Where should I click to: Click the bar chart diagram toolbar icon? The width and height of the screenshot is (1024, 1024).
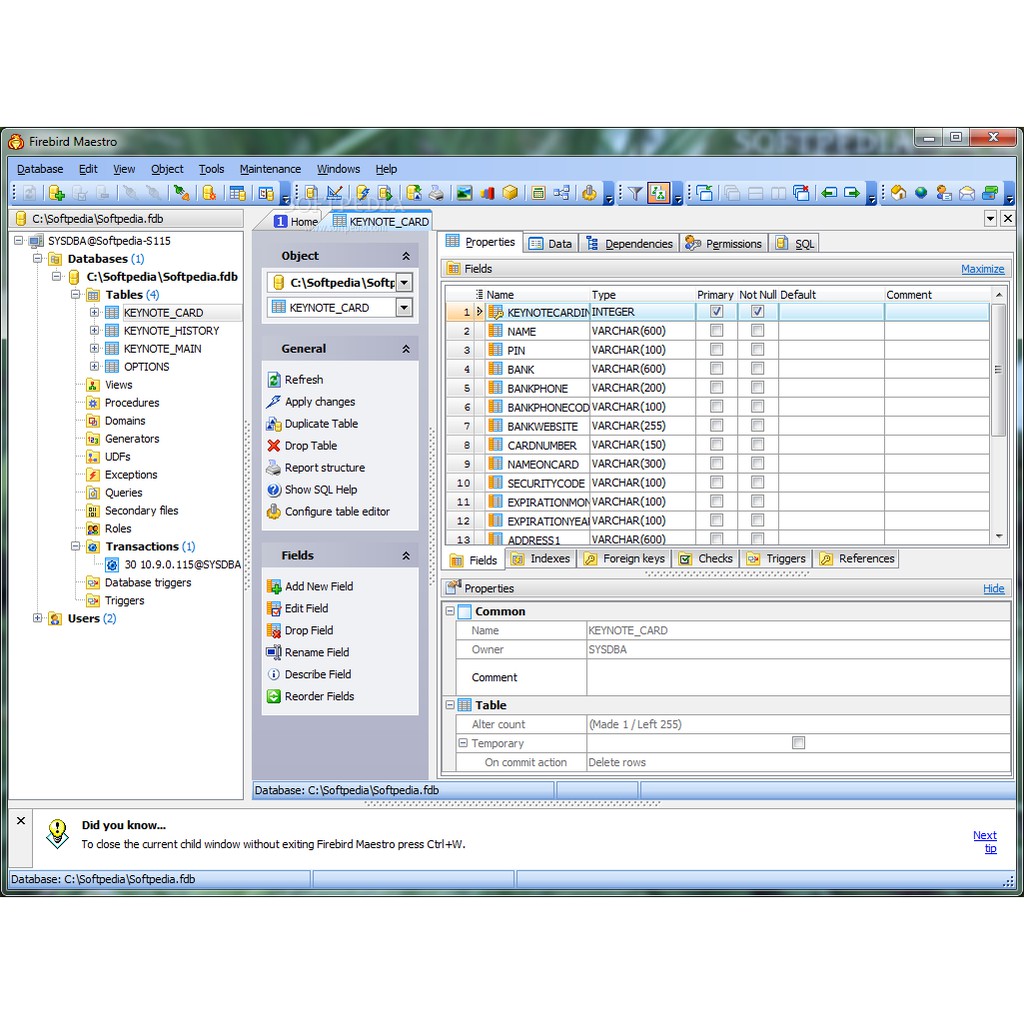coord(487,193)
